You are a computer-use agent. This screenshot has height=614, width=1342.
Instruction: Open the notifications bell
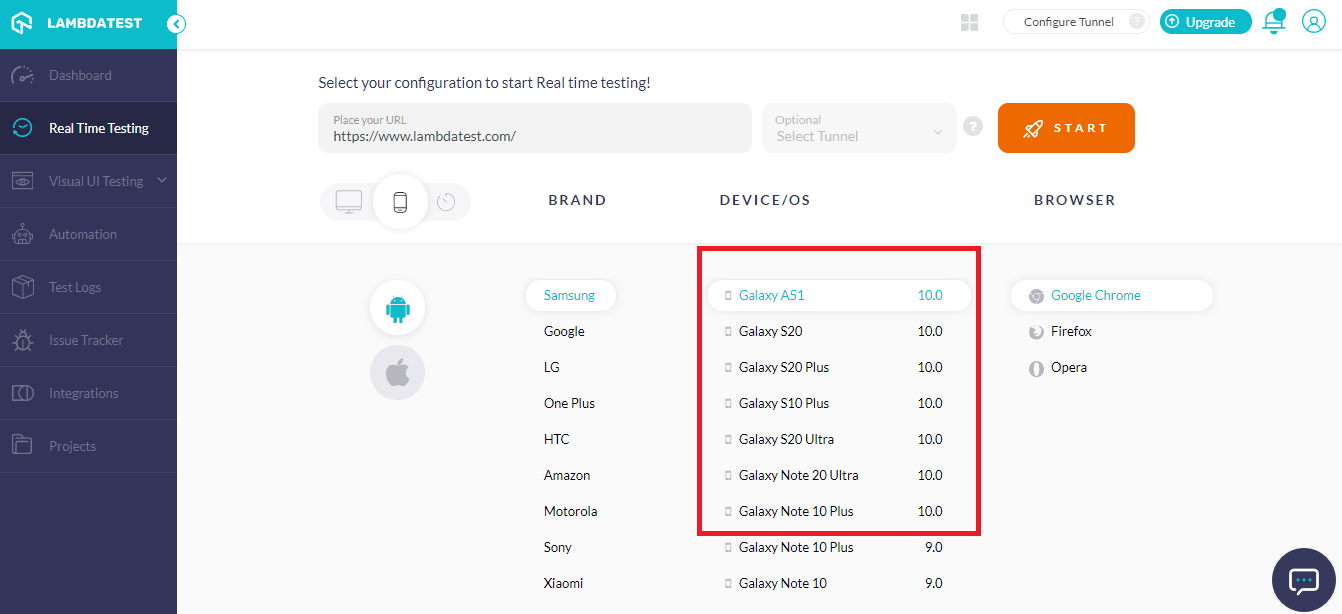click(x=1273, y=22)
